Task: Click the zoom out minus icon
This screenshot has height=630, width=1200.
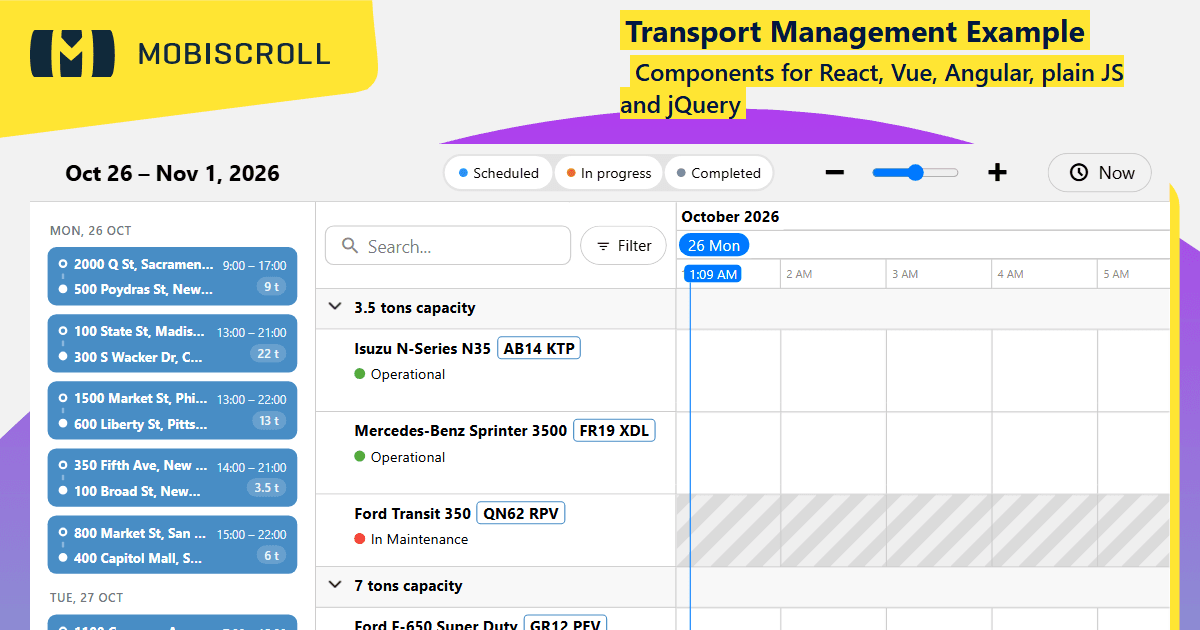Action: [x=834, y=173]
